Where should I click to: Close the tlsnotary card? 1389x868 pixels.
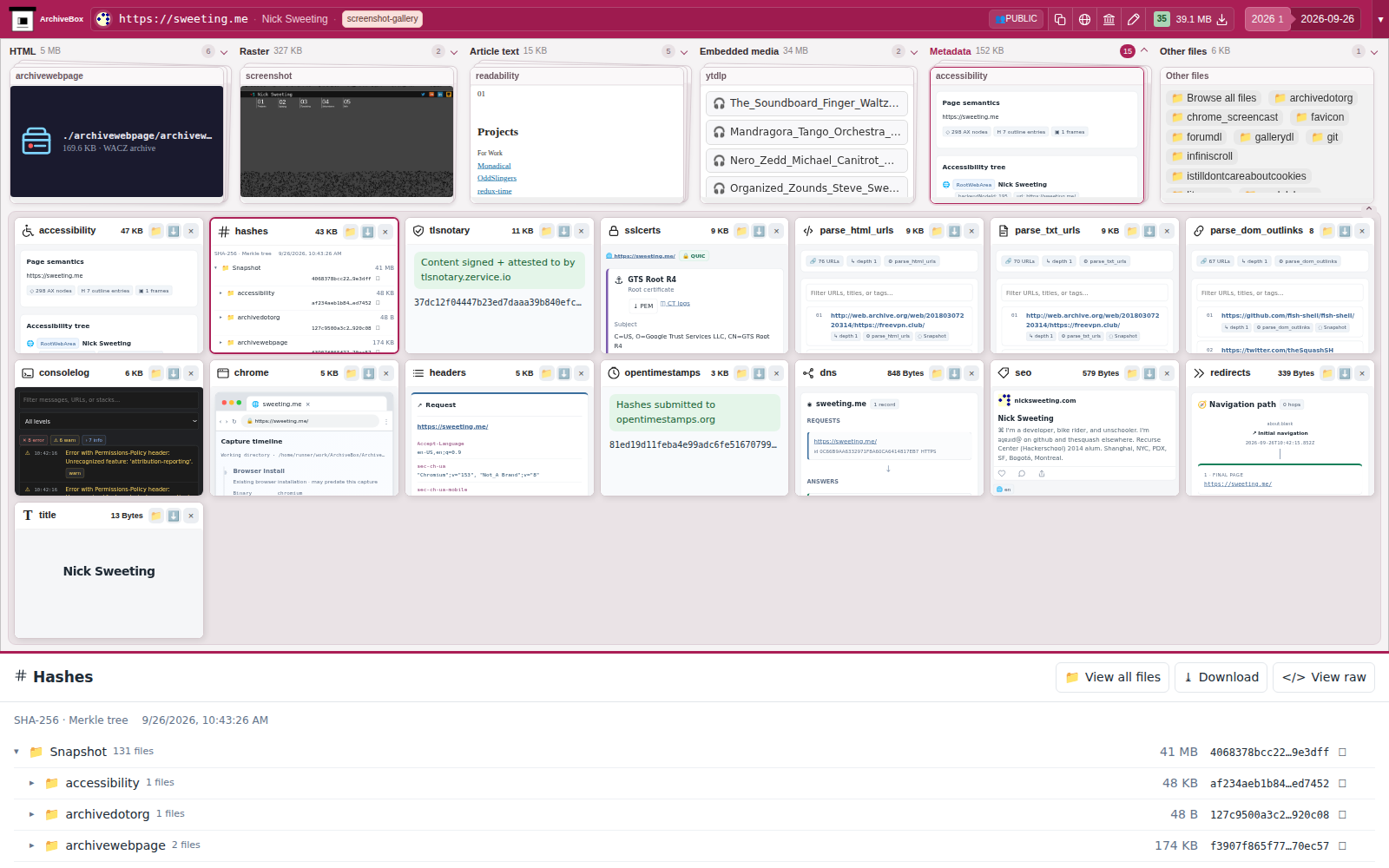coord(582,231)
